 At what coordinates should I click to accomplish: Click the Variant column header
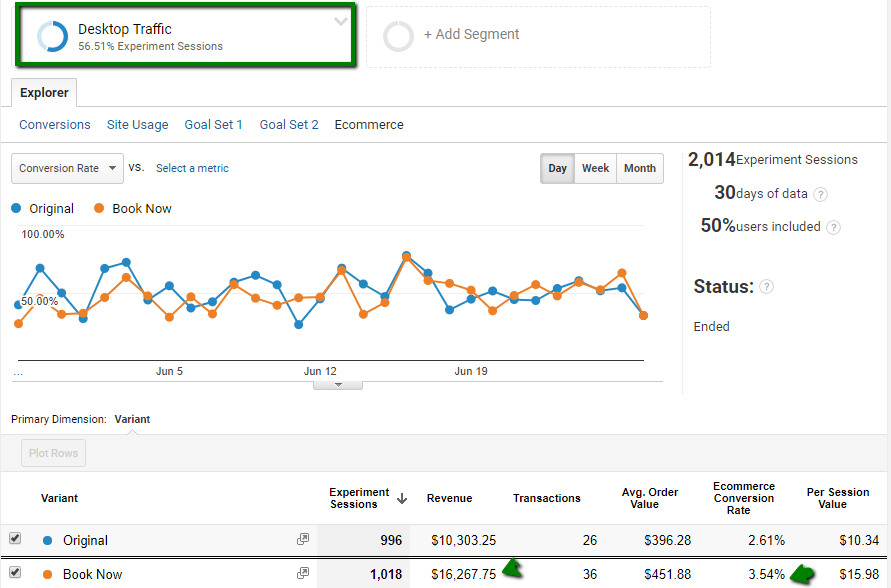59,498
